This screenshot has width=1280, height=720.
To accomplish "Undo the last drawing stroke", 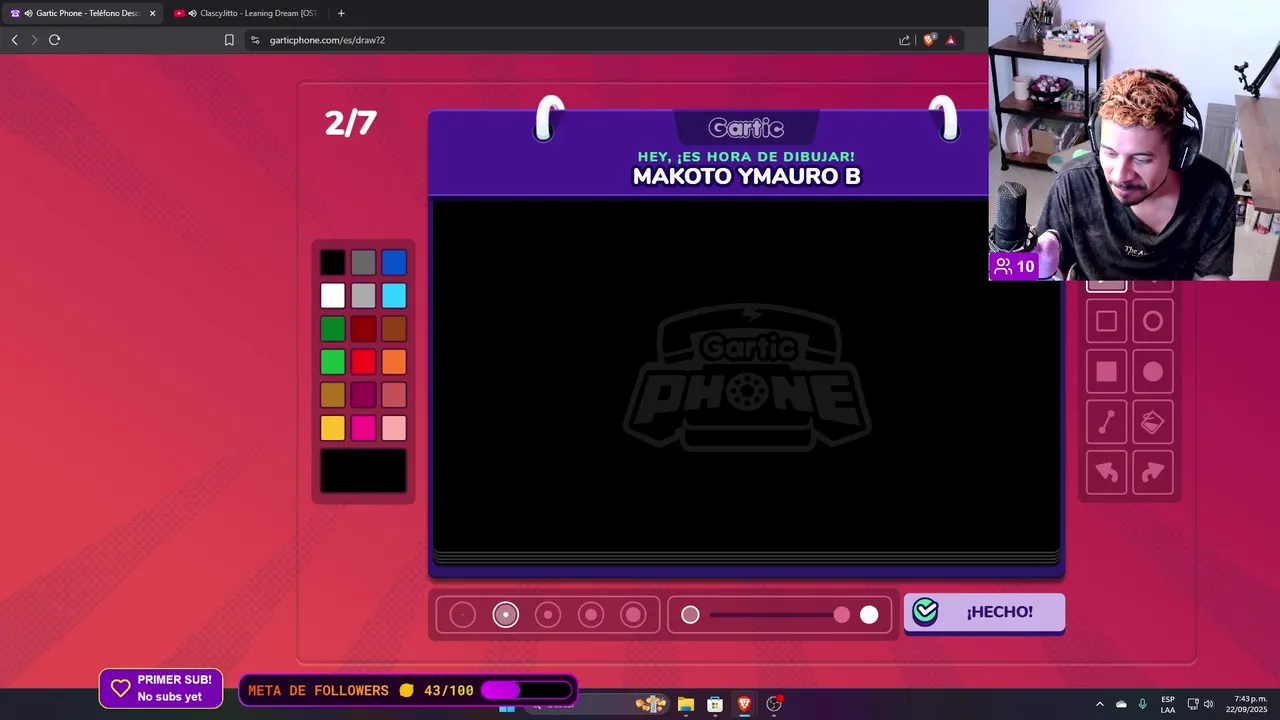I will (1106, 472).
